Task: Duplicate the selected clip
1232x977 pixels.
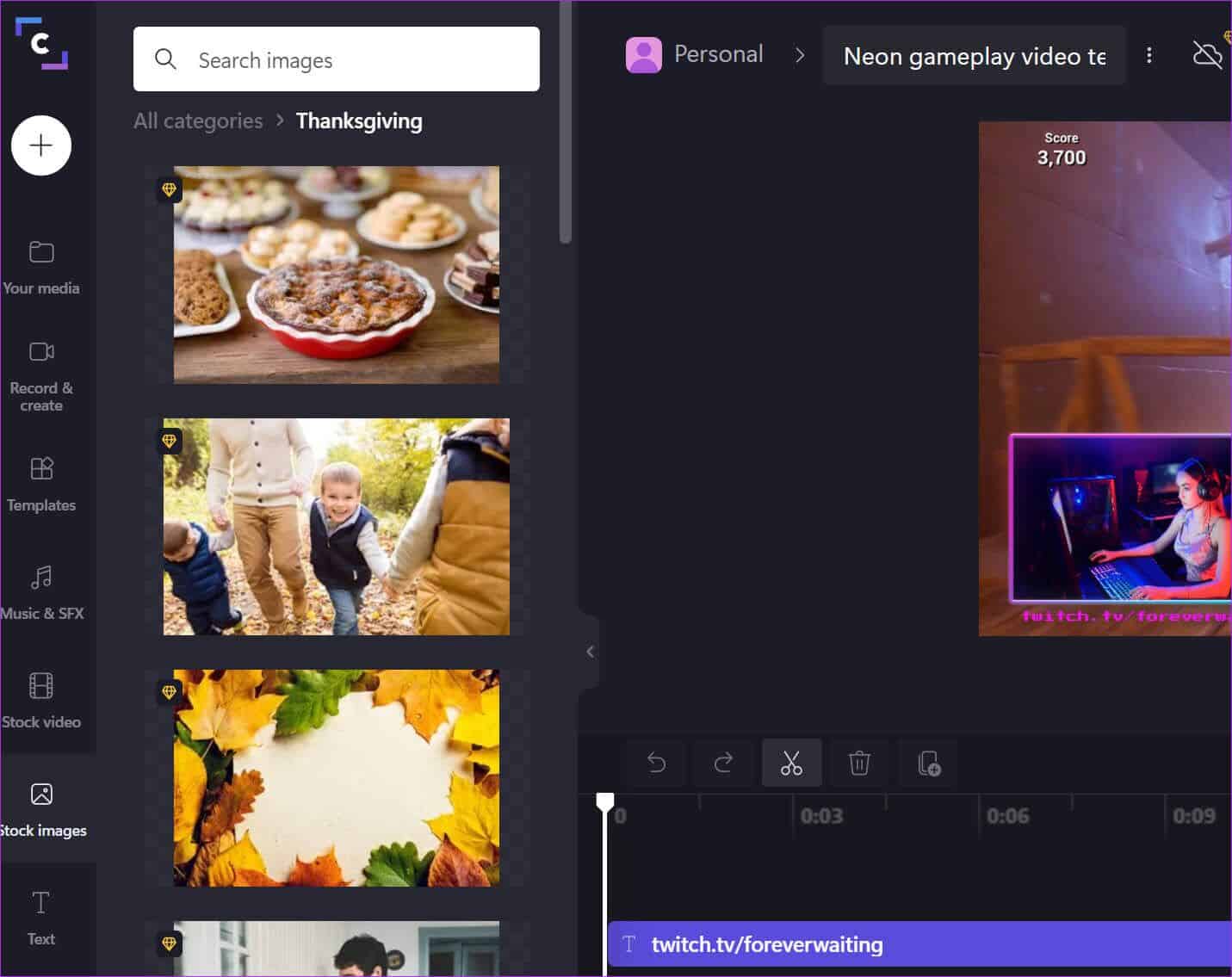Action: click(x=928, y=763)
